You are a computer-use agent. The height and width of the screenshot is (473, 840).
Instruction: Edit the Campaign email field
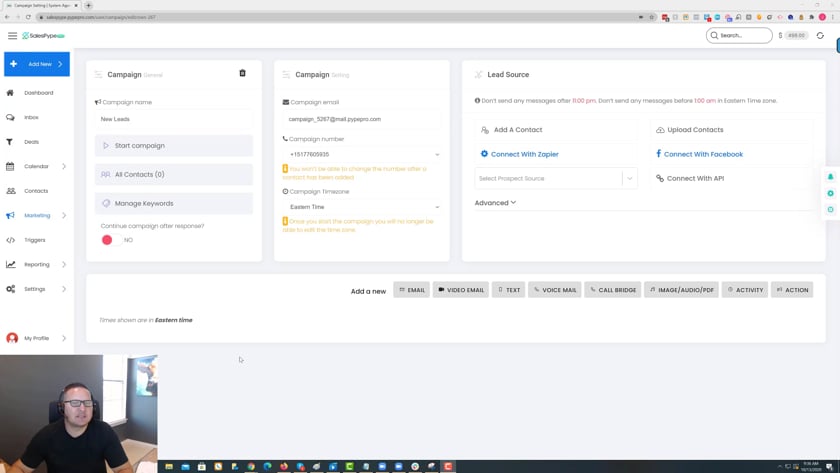[362, 119]
